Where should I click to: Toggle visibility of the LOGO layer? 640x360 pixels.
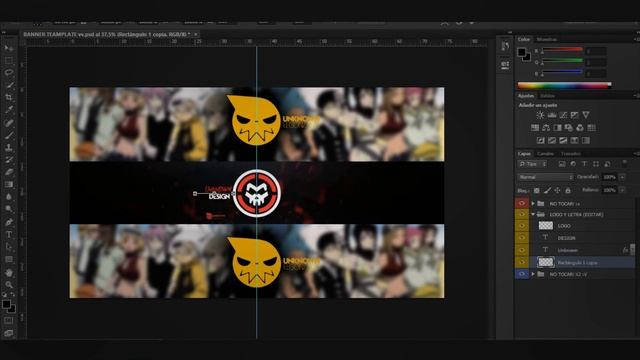click(x=522, y=226)
